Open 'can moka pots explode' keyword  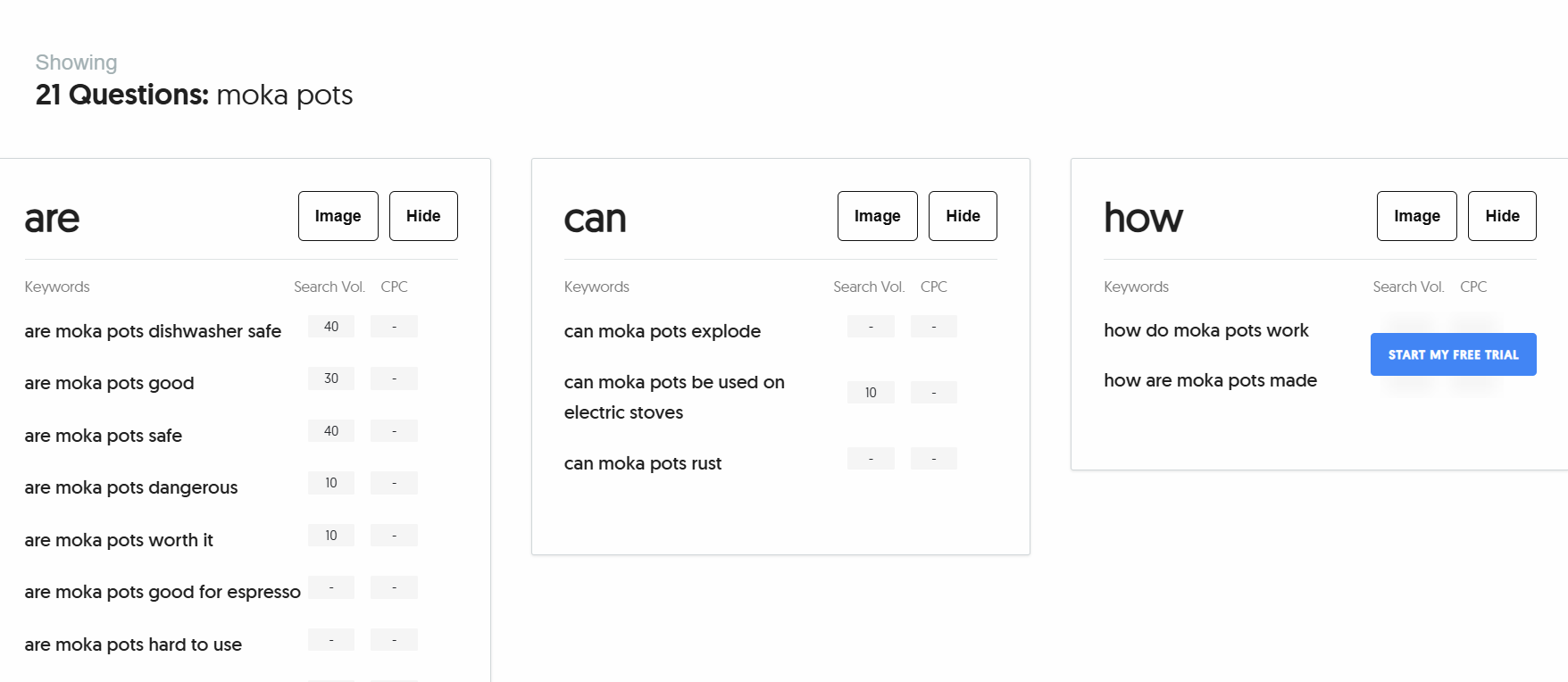662,331
